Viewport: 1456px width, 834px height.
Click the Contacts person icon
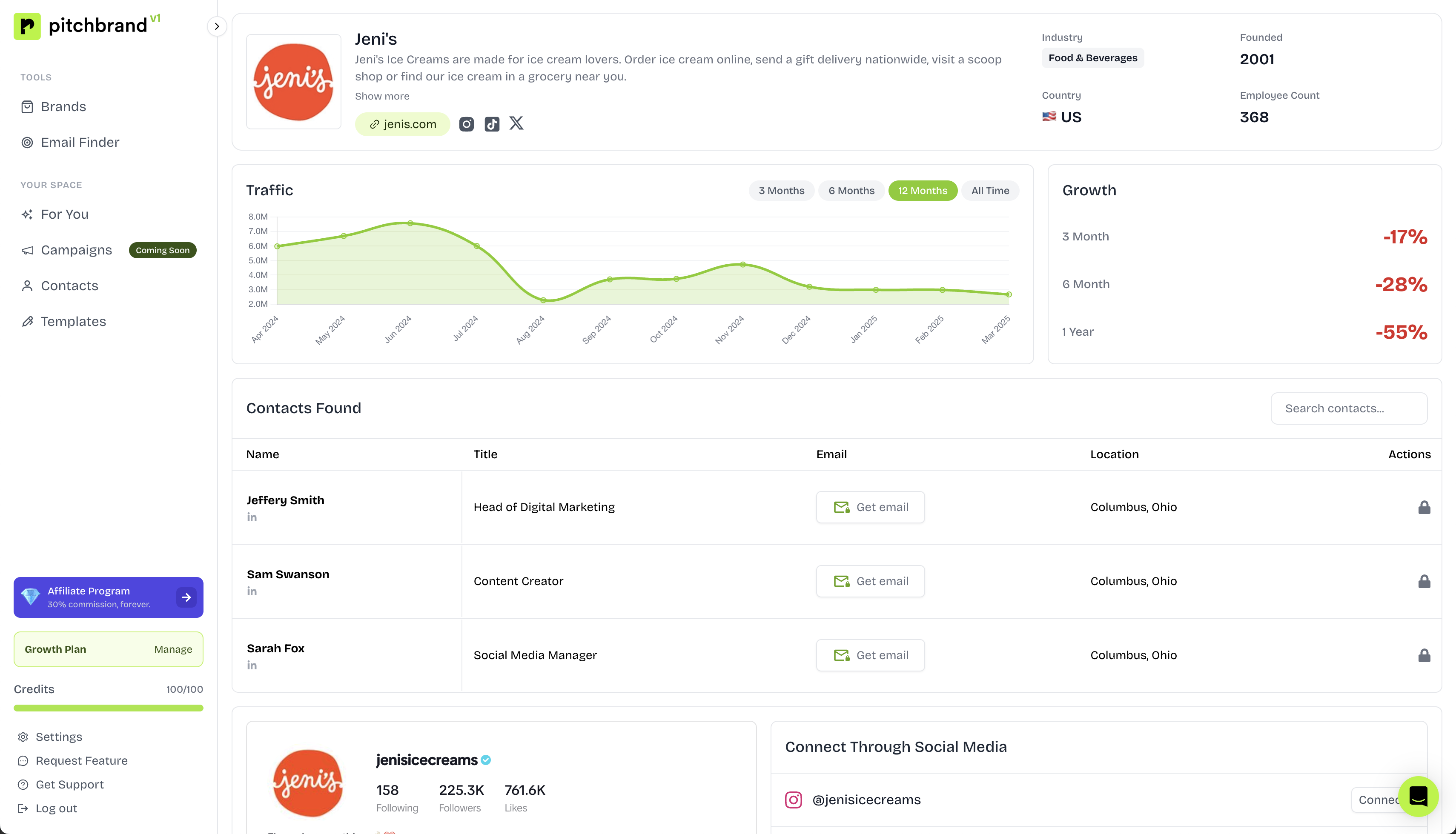tap(27, 286)
